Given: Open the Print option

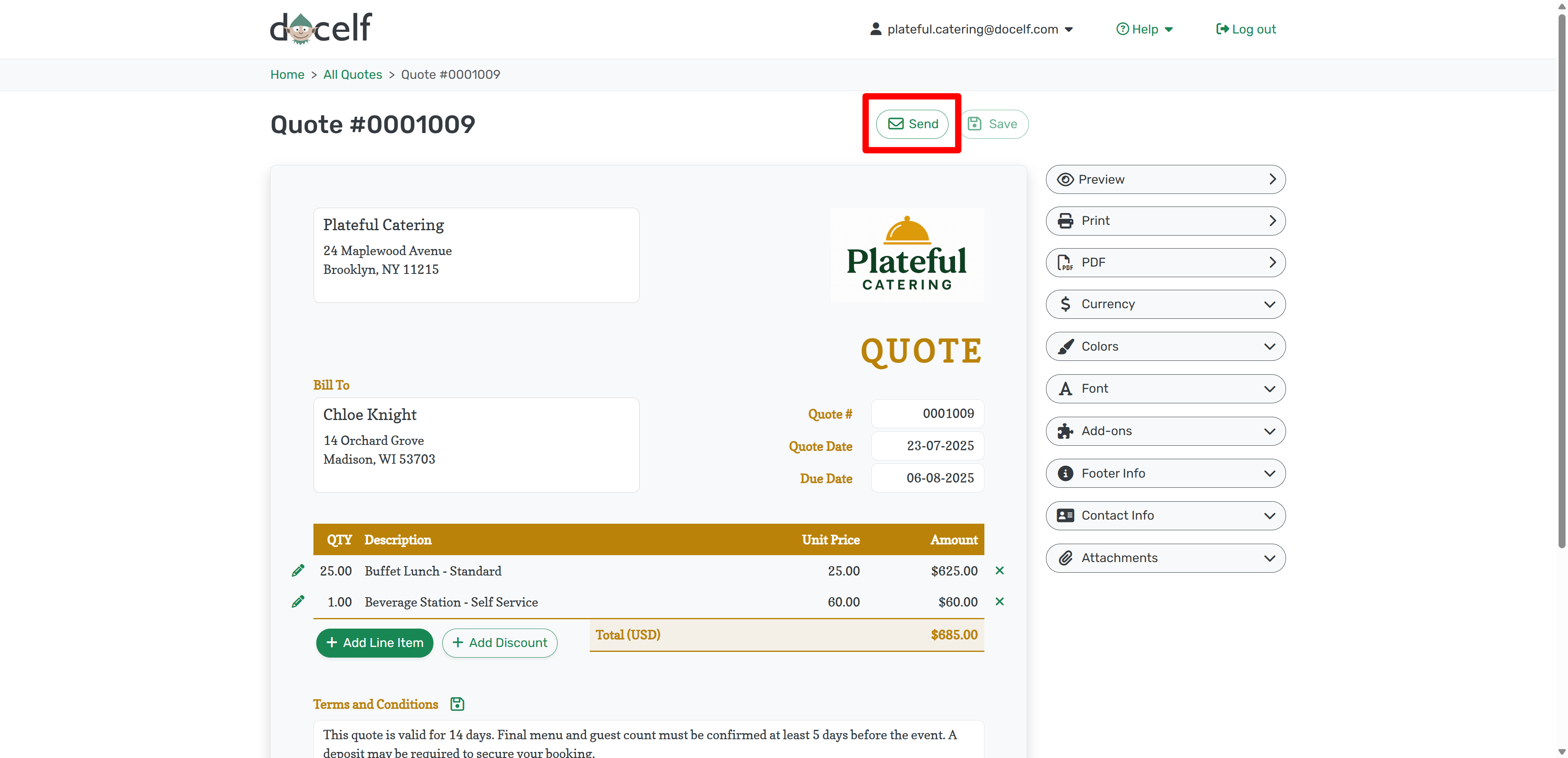Looking at the screenshot, I should click(x=1164, y=221).
